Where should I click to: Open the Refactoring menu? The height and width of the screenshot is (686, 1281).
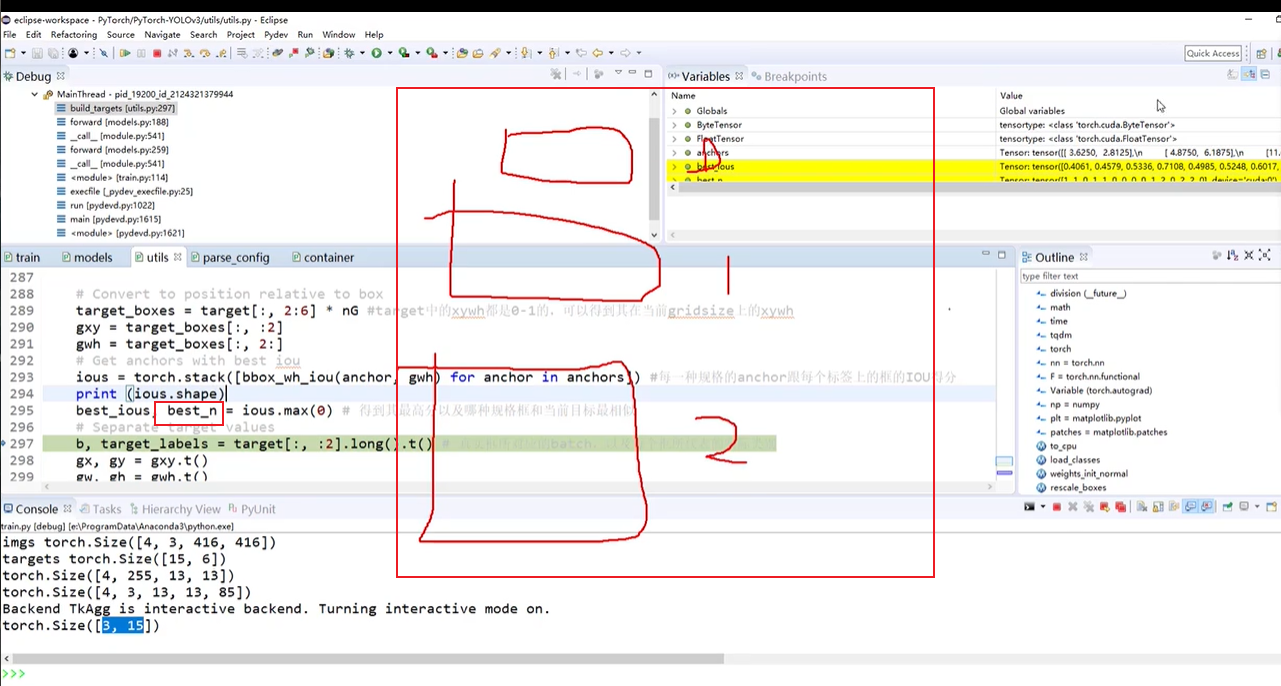coord(74,34)
